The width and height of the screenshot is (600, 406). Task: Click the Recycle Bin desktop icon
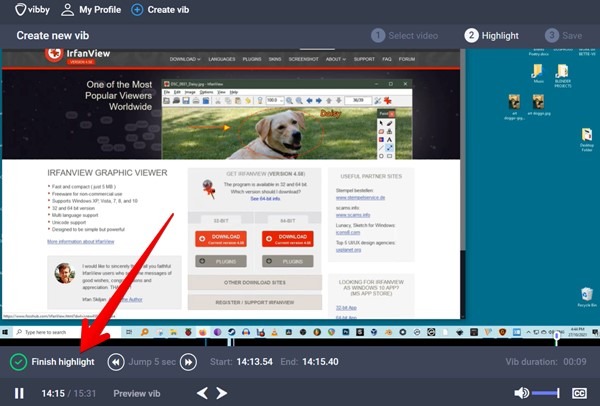click(587, 297)
